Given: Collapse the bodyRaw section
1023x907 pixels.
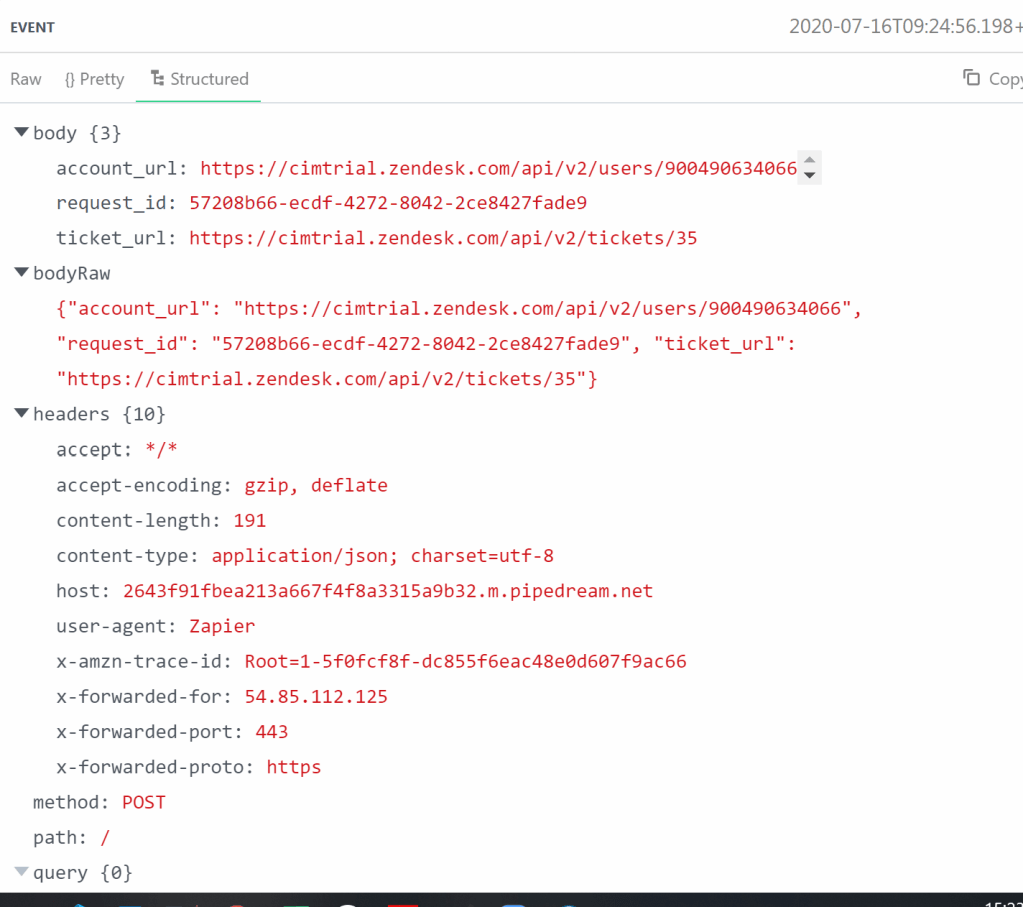Looking at the screenshot, I should pyautogui.click(x=21, y=273).
